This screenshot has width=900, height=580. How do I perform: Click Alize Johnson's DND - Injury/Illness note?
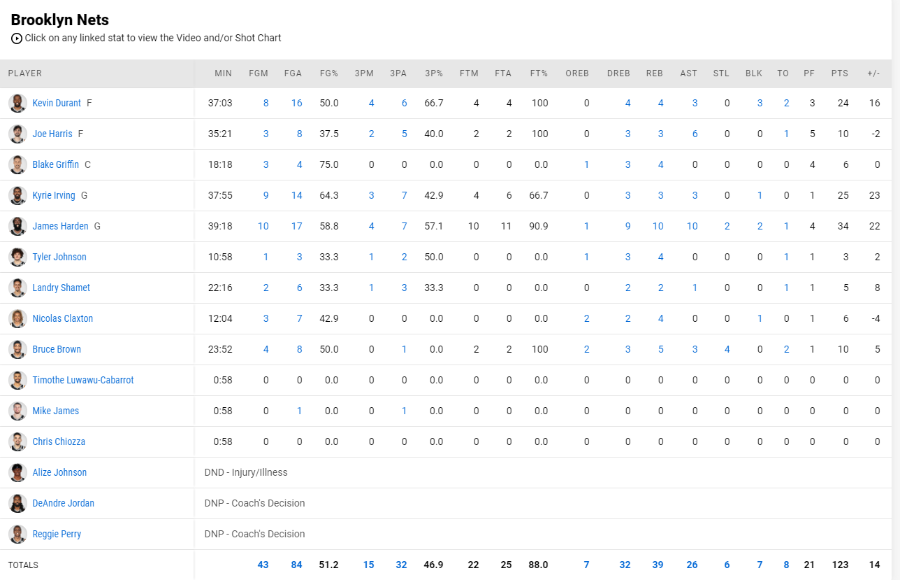click(246, 473)
